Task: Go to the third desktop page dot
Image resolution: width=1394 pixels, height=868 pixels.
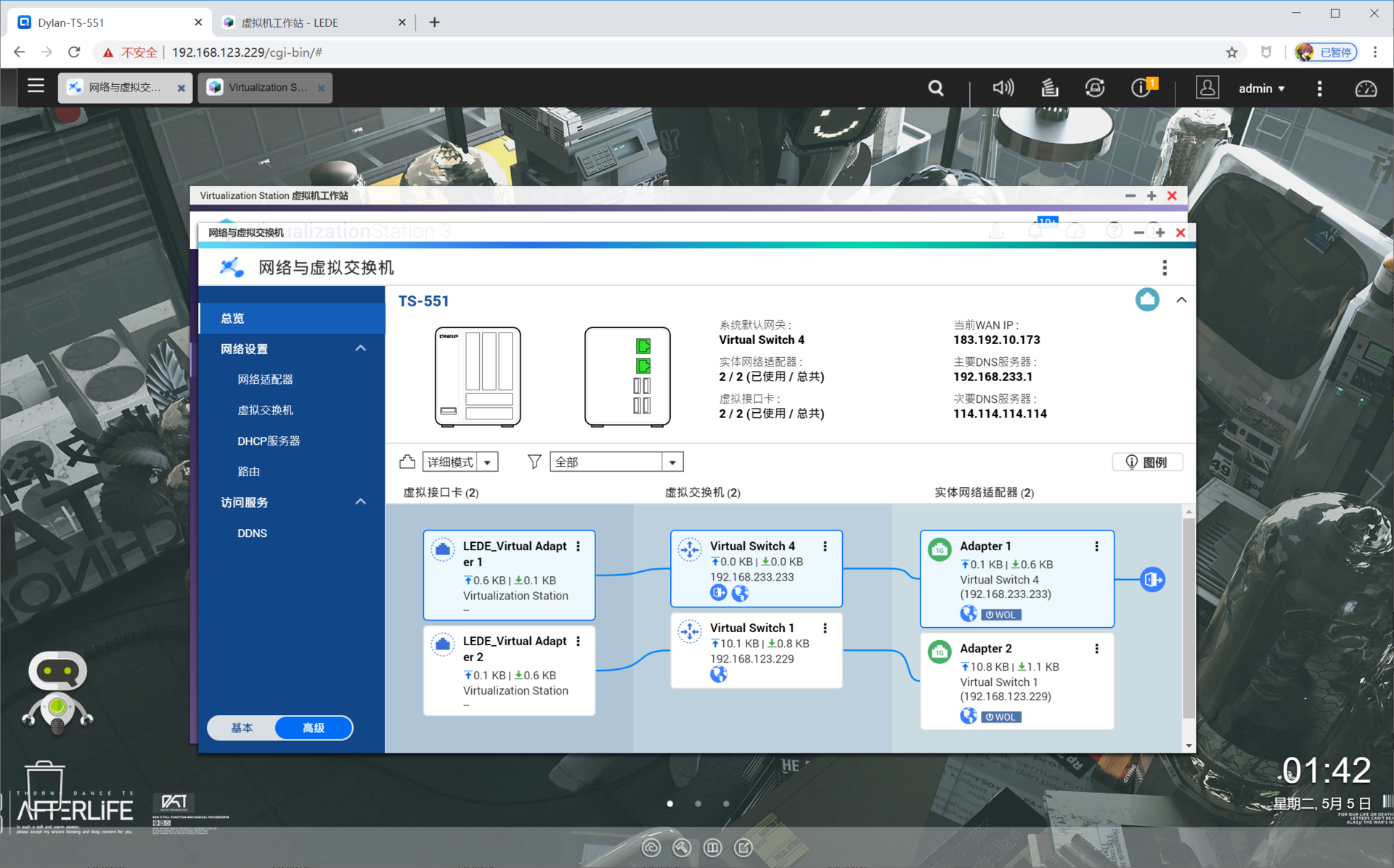Action: point(726,803)
